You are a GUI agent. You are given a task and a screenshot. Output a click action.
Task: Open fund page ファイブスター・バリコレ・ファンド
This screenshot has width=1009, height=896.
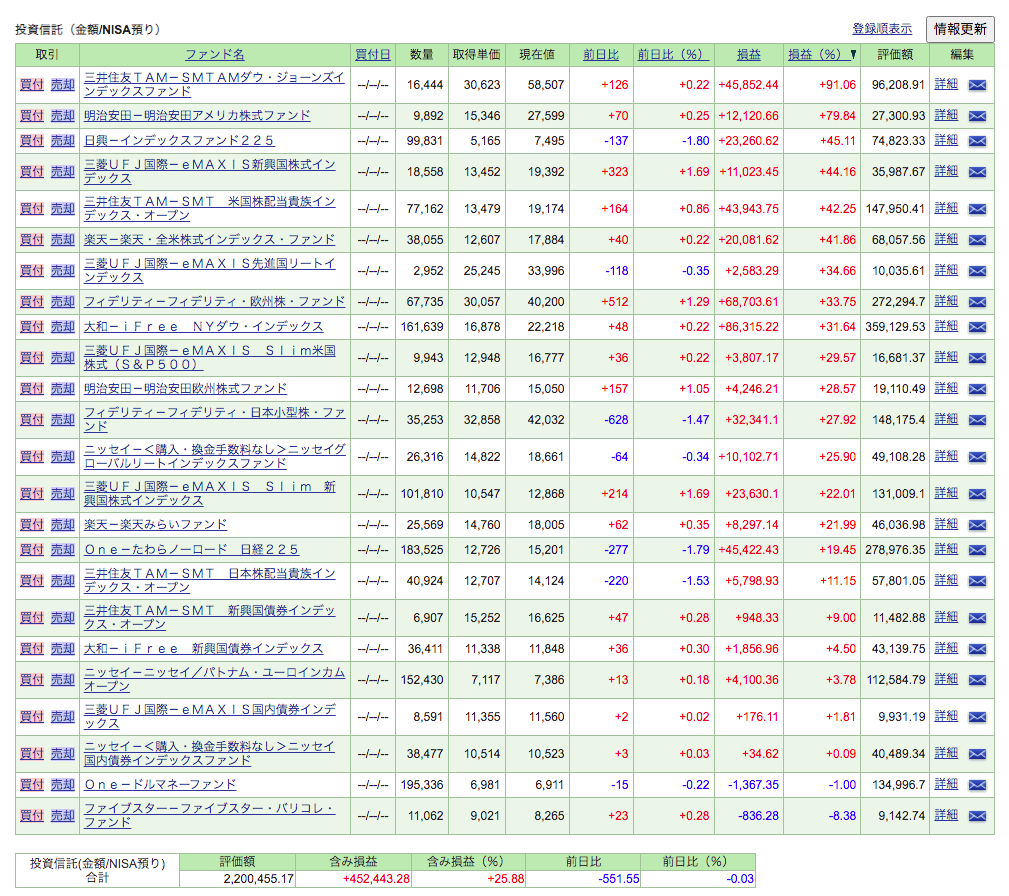tap(210, 815)
